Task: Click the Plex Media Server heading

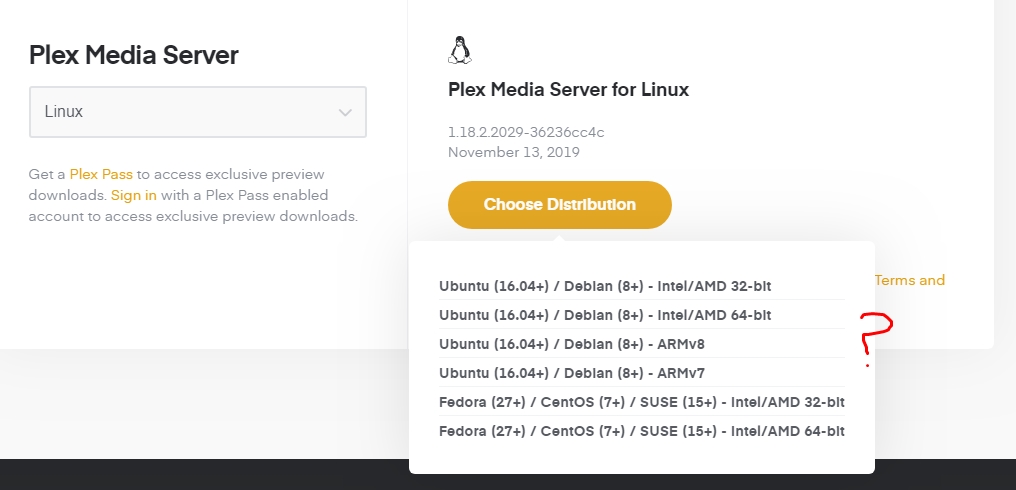Action: tap(133, 55)
